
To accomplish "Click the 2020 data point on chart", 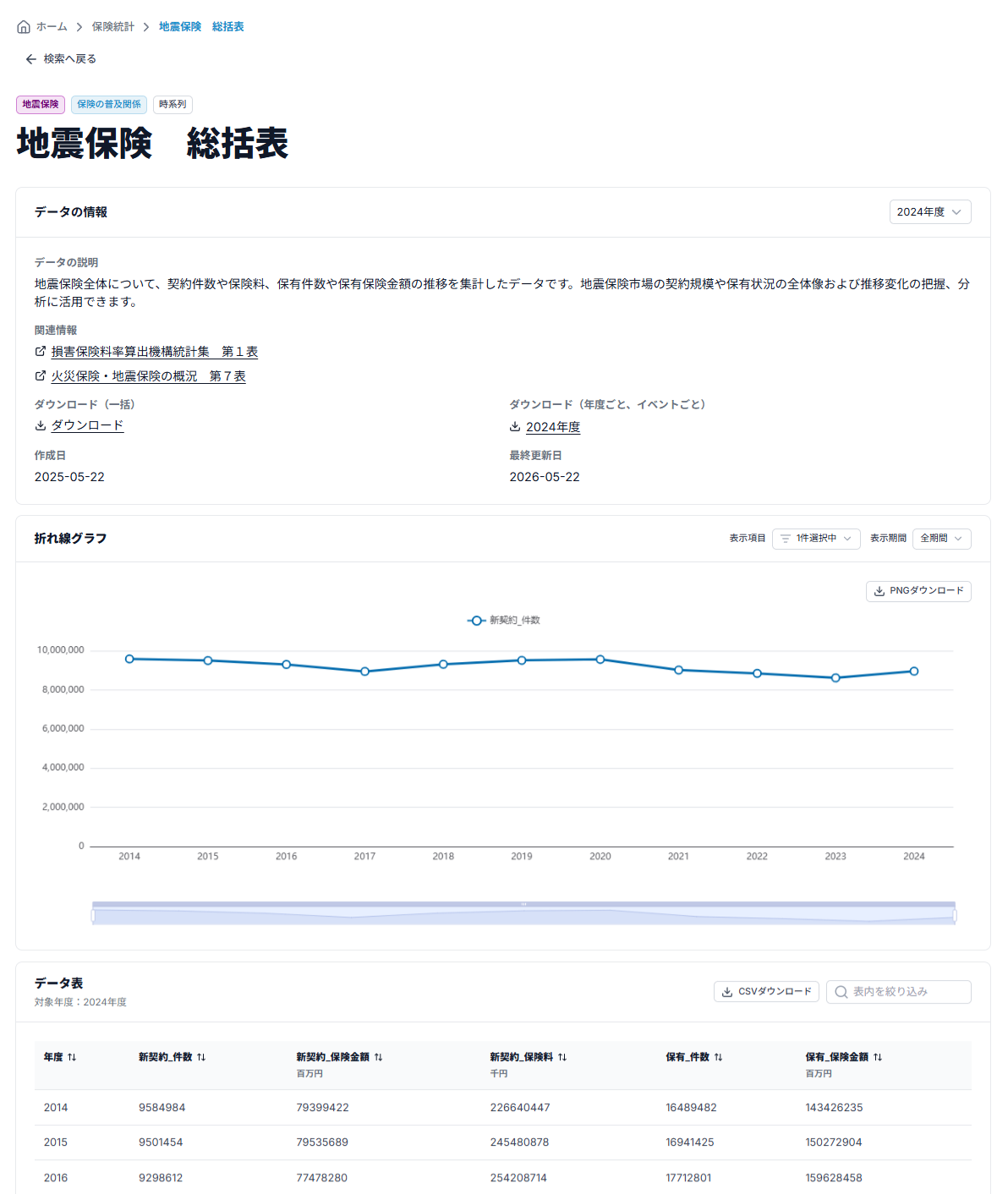I will 600,660.
